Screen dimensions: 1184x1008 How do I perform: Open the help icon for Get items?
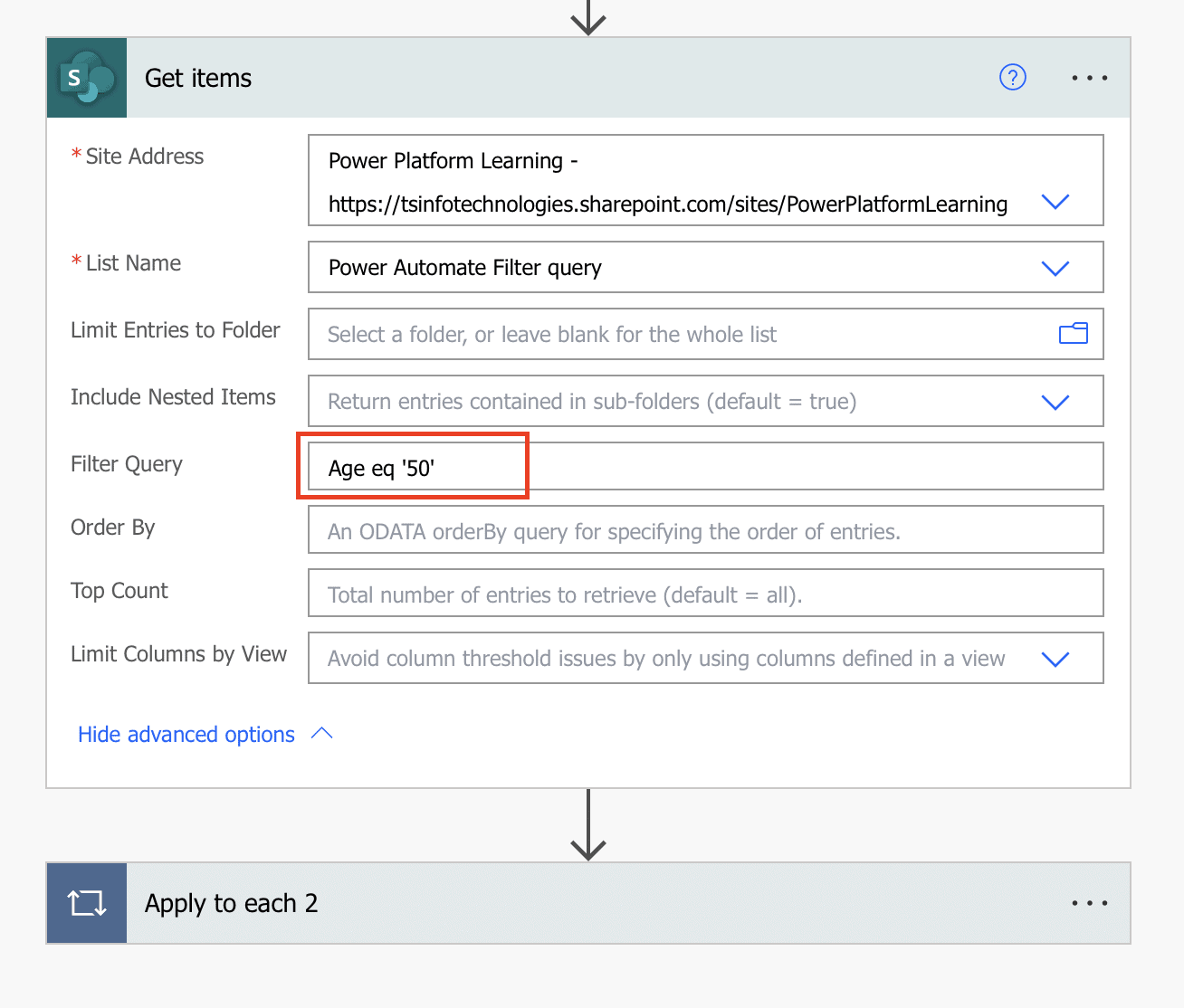(x=1012, y=78)
